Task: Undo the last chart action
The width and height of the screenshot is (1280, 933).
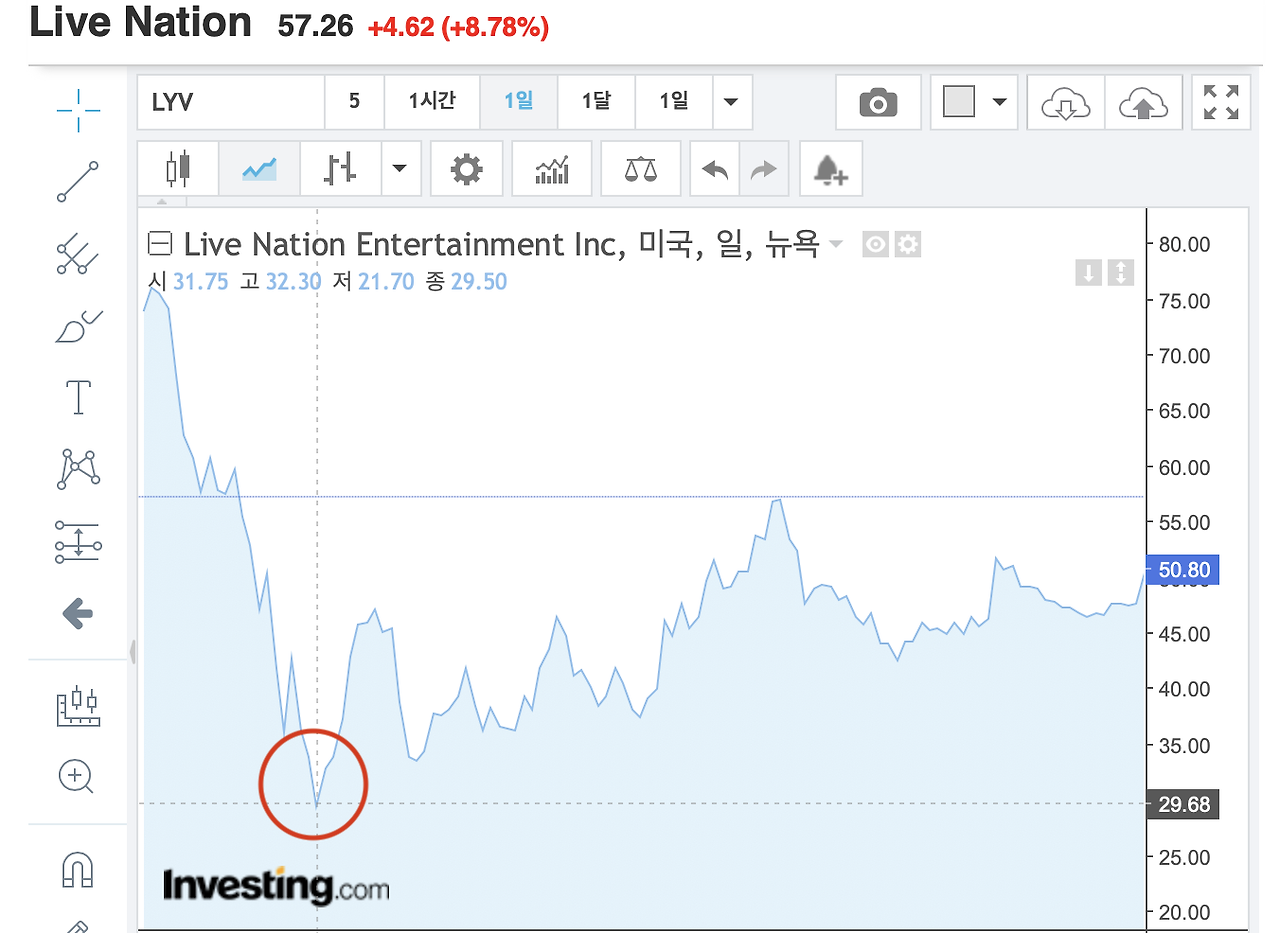Action: coord(715,168)
